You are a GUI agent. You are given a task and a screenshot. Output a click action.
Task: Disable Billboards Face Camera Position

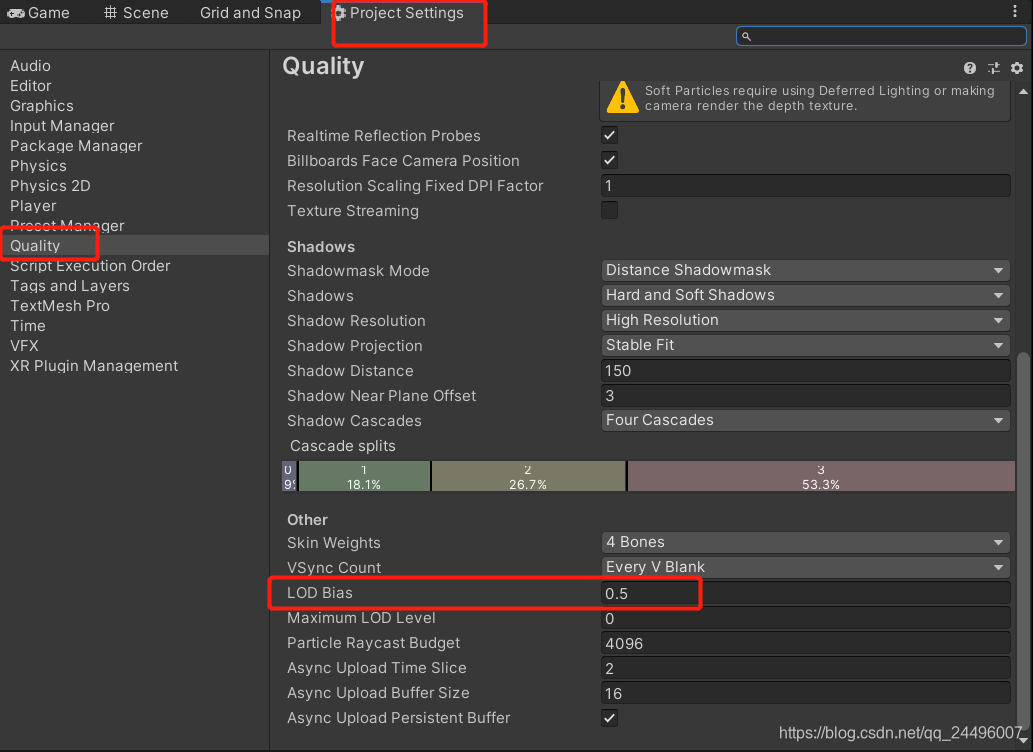[x=609, y=160]
